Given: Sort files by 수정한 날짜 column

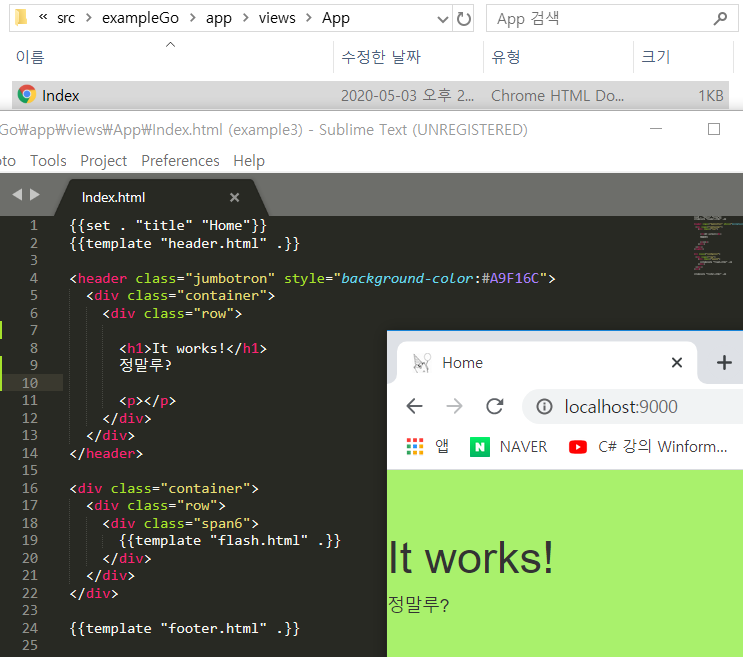Looking at the screenshot, I should click(x=381, y=57).
